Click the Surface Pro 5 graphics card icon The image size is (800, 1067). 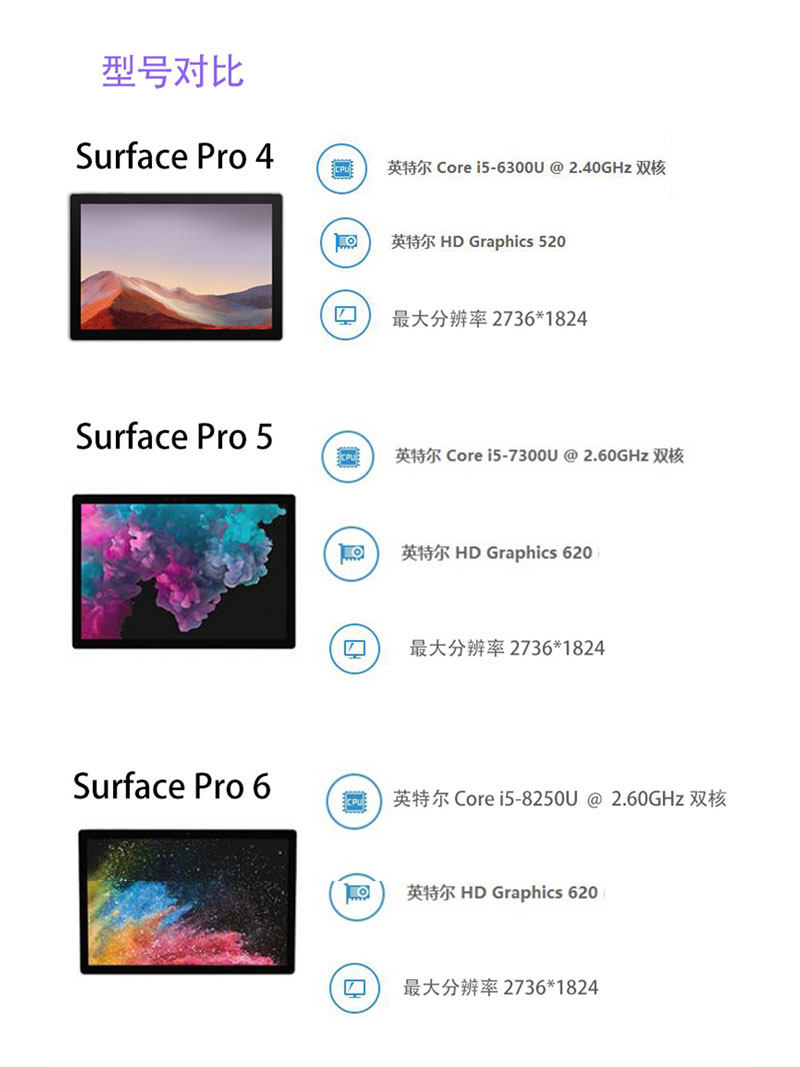point(351,553)
